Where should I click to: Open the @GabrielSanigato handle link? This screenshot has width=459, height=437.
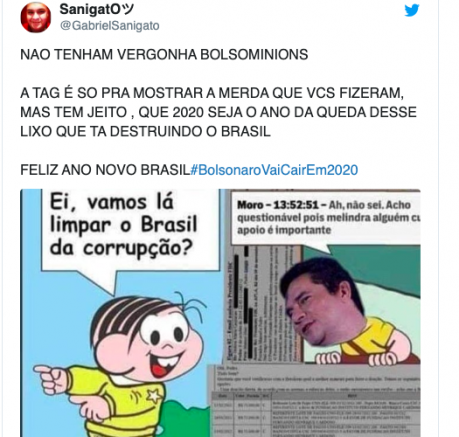click(110, 26)
